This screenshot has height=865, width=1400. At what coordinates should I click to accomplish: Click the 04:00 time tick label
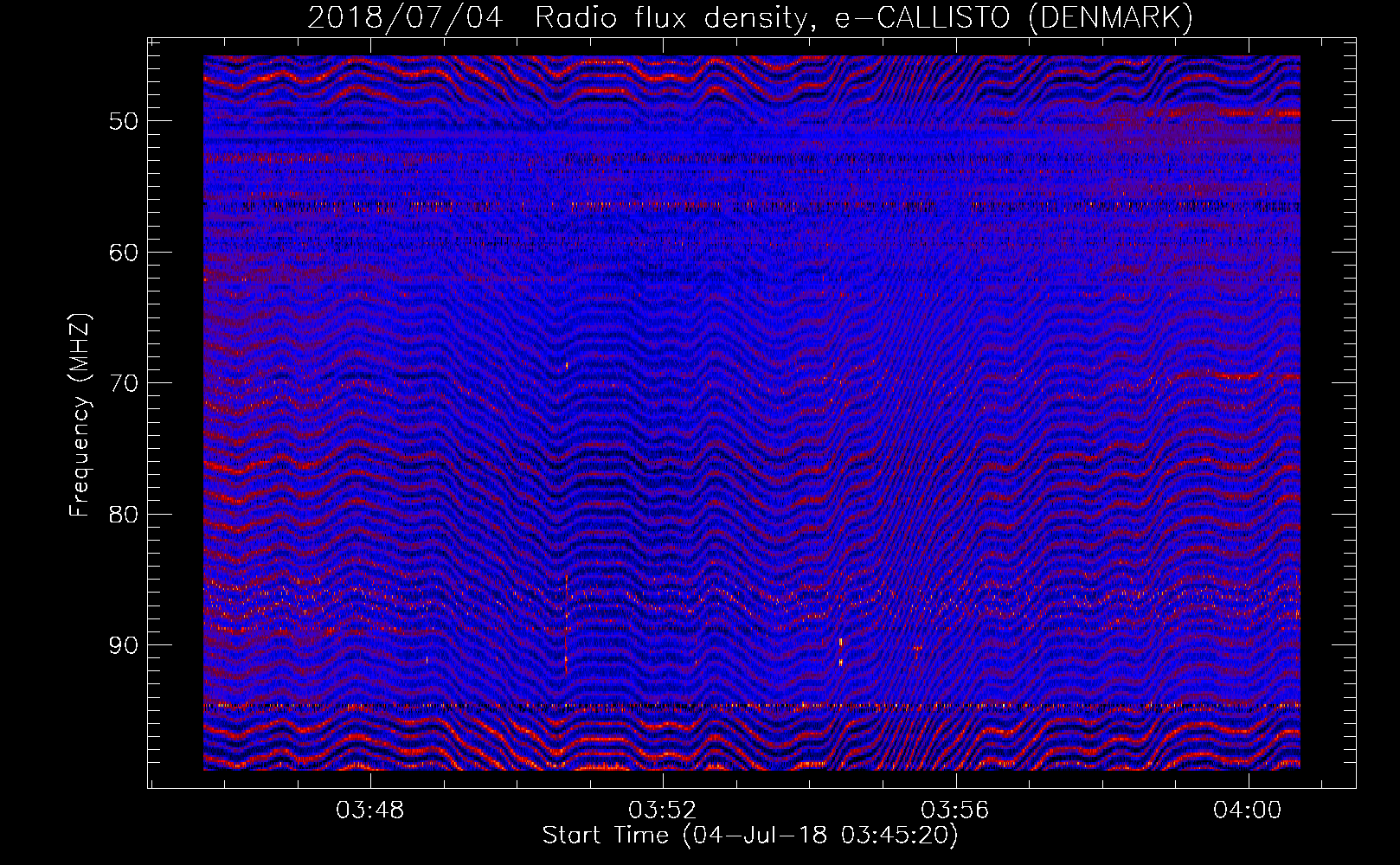click(1247, 811)
